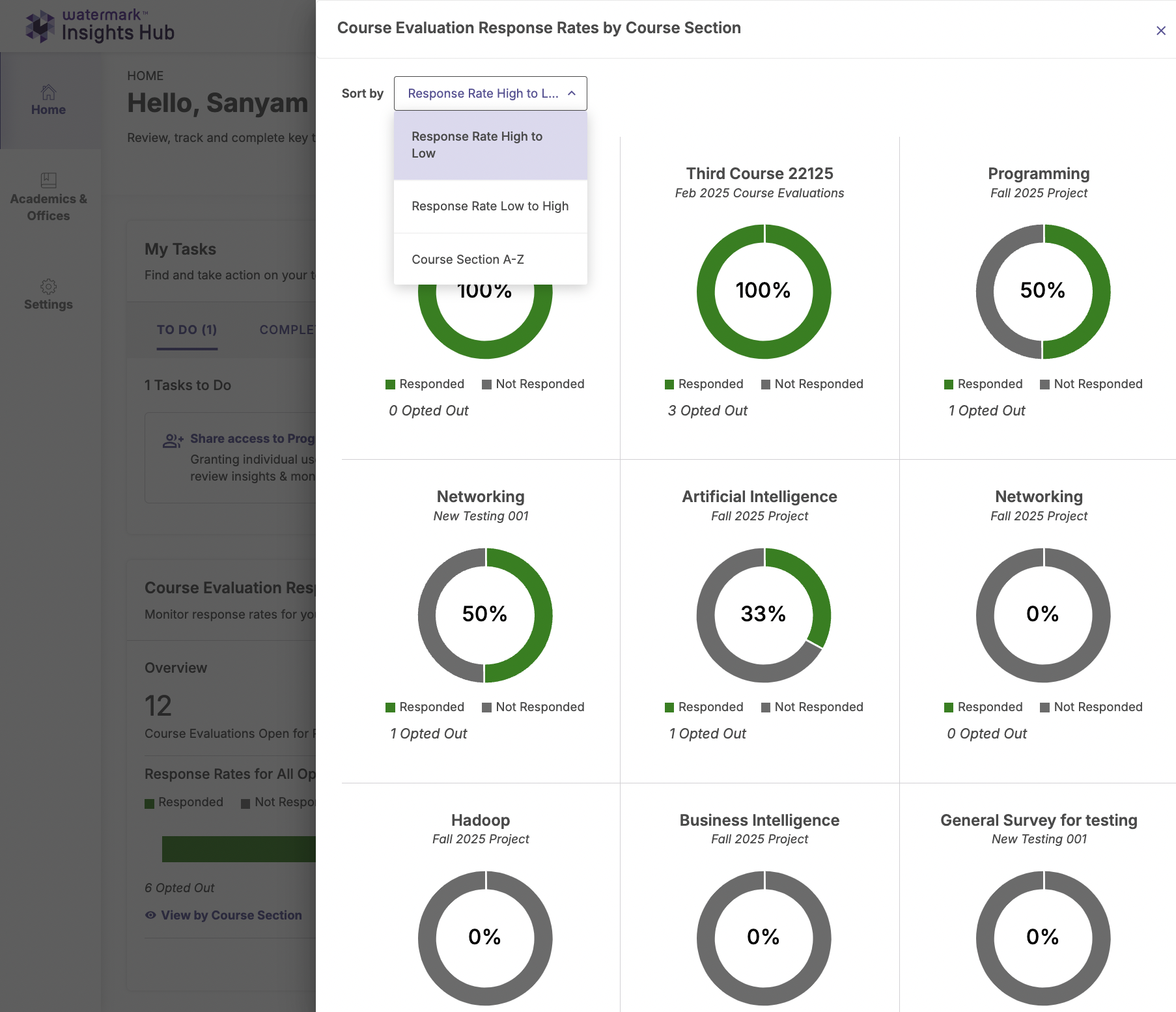The height and width of the screenshot is (1012, 1176).
Task: Switch to the COMPLETED tab
Action: coord(287,330)
